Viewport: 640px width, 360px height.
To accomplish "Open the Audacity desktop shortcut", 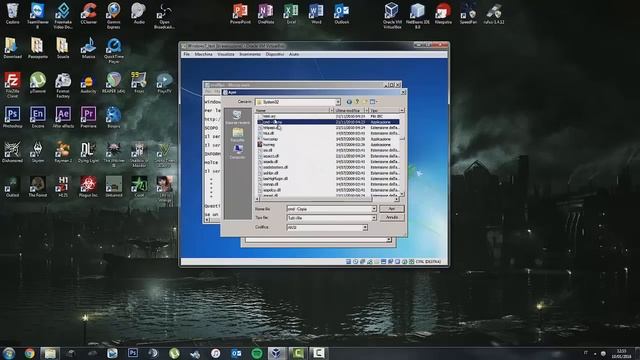I will (88, 83).
